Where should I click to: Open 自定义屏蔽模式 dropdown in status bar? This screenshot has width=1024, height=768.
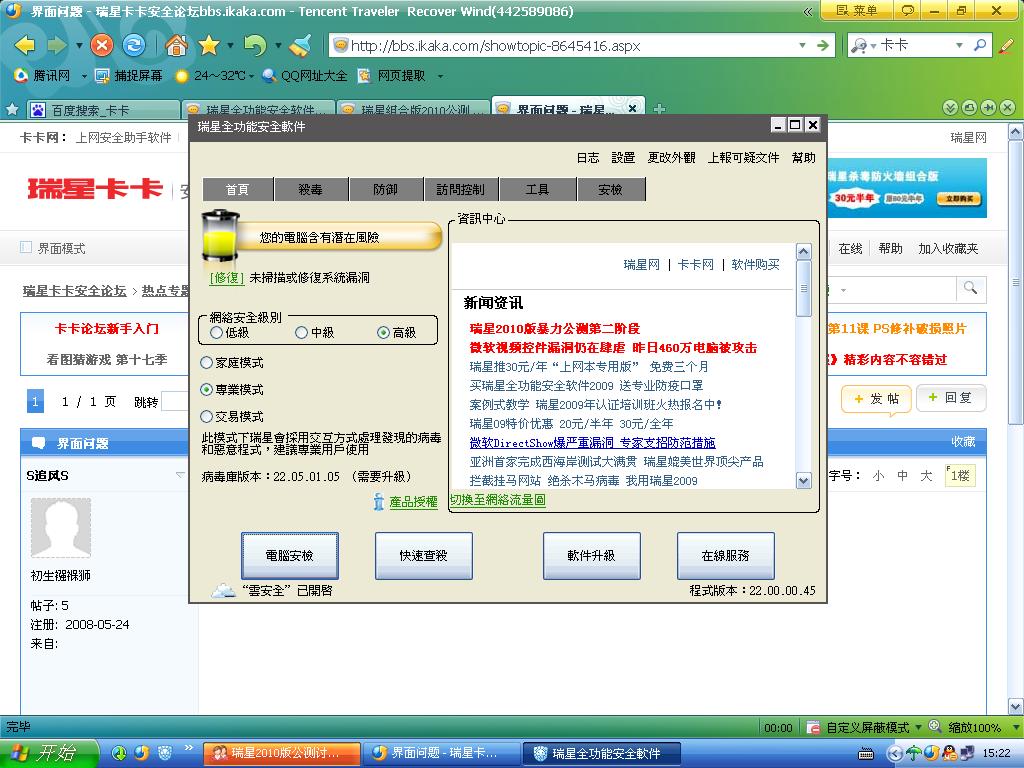918,727
